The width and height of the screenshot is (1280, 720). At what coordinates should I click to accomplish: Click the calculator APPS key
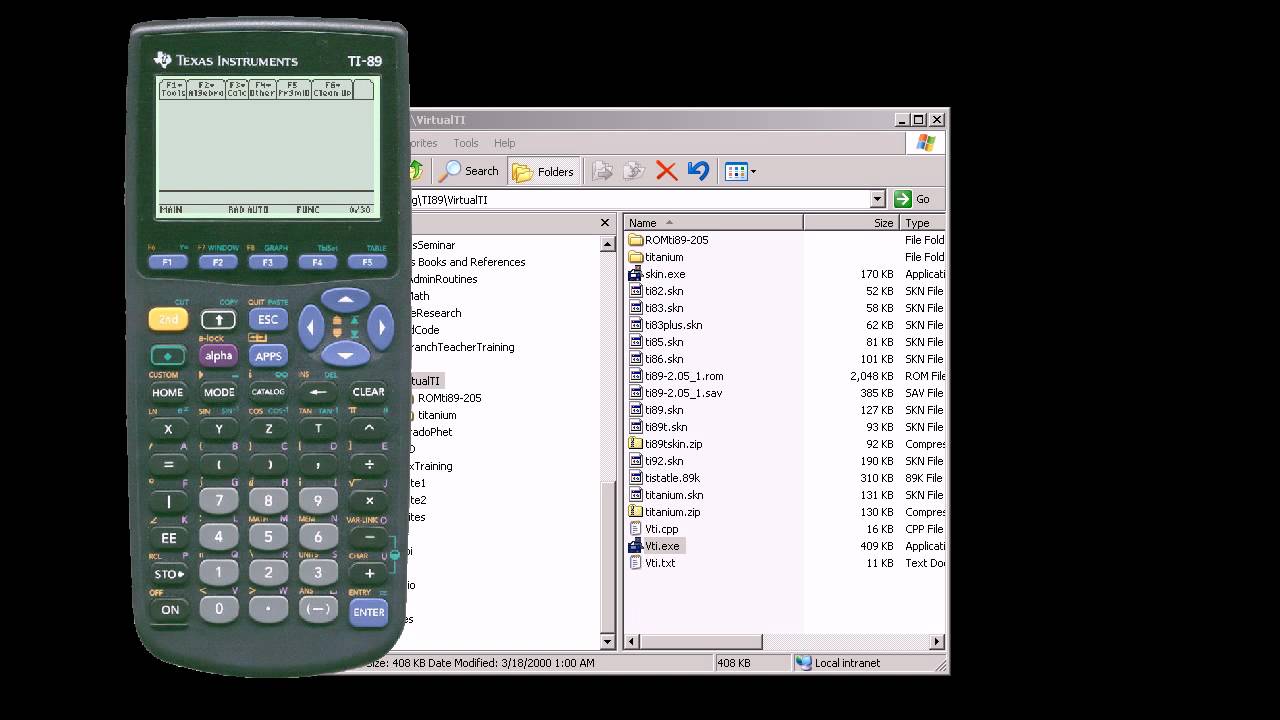(x=268, y=356)
